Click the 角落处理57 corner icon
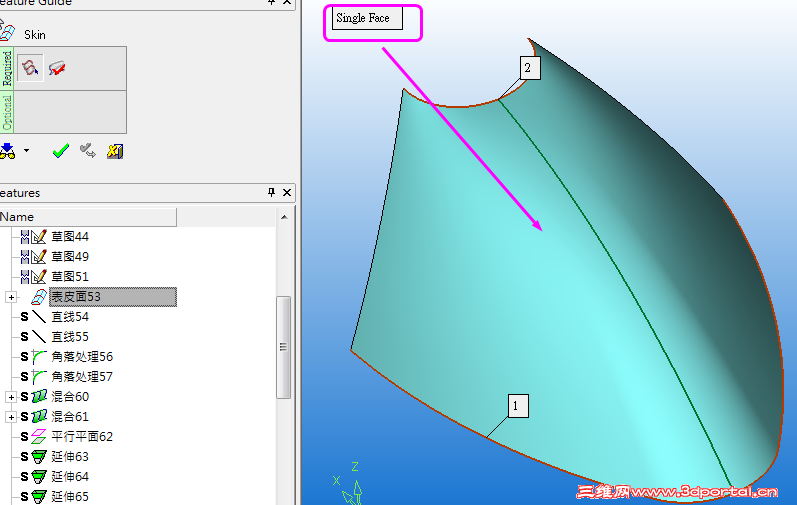 coord(39,377)
